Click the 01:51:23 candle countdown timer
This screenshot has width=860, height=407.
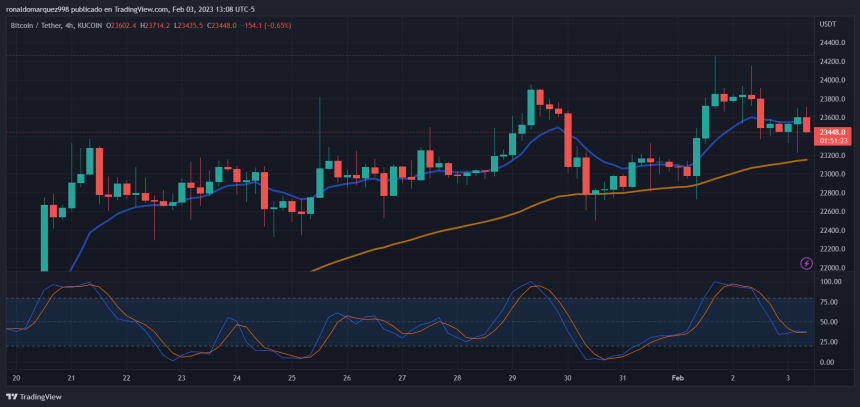pyautogui.click(x=832, y=141)
